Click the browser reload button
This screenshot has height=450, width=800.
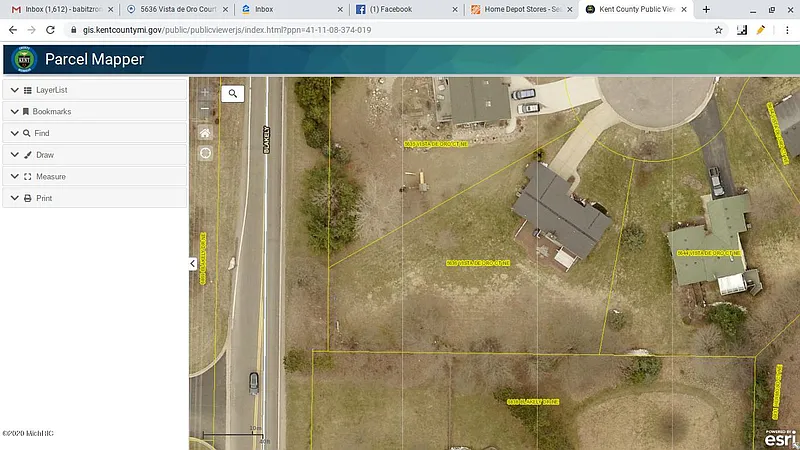49,30
